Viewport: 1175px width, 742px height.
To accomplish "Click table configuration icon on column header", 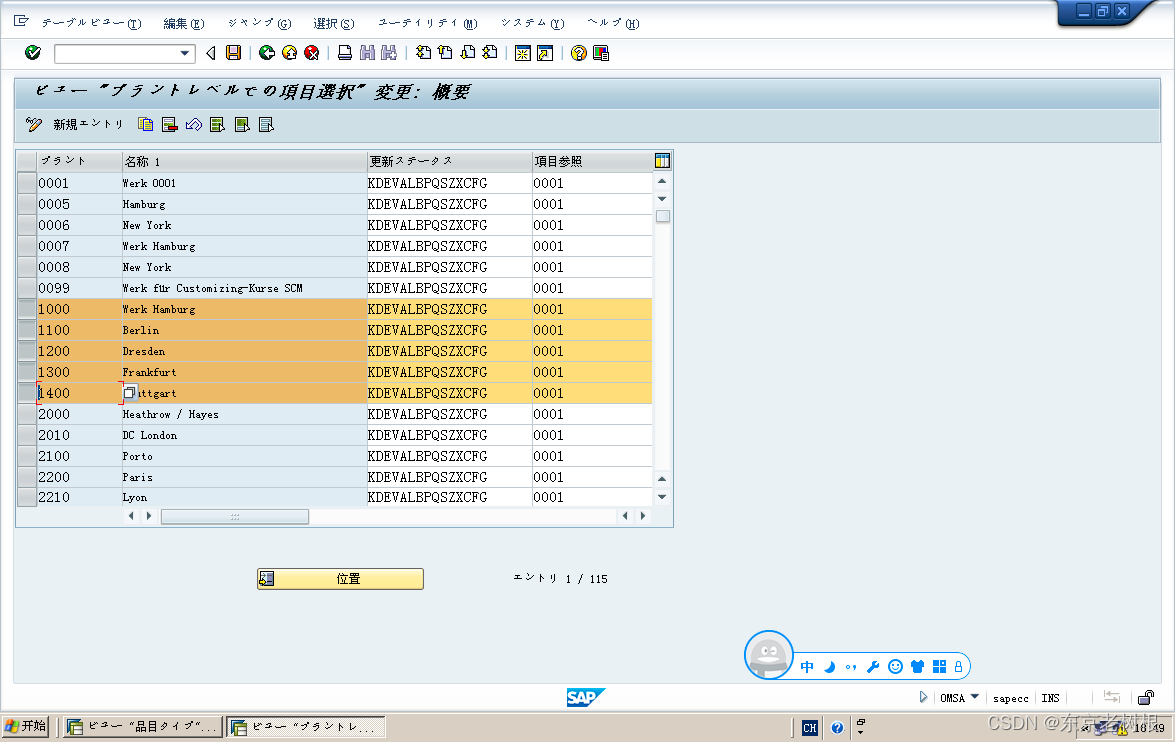I will coord(662,159).
